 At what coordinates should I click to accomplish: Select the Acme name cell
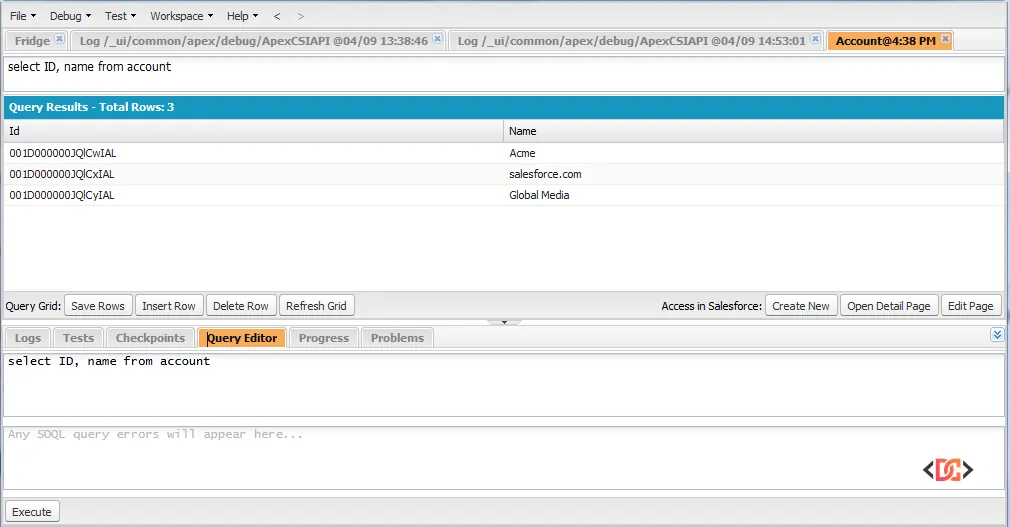click(754, 153)
